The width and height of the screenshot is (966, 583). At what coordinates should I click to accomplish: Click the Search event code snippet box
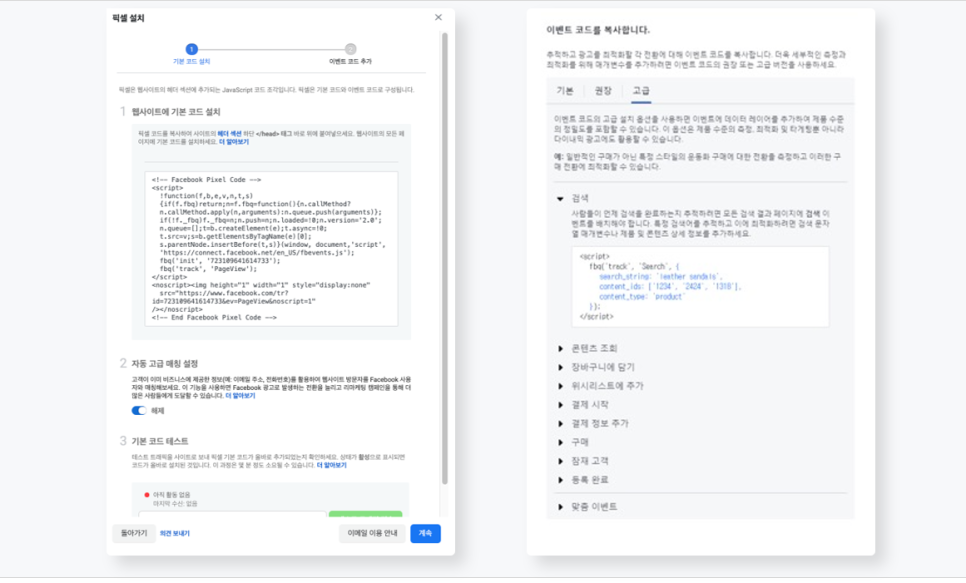tap(700, 287)
